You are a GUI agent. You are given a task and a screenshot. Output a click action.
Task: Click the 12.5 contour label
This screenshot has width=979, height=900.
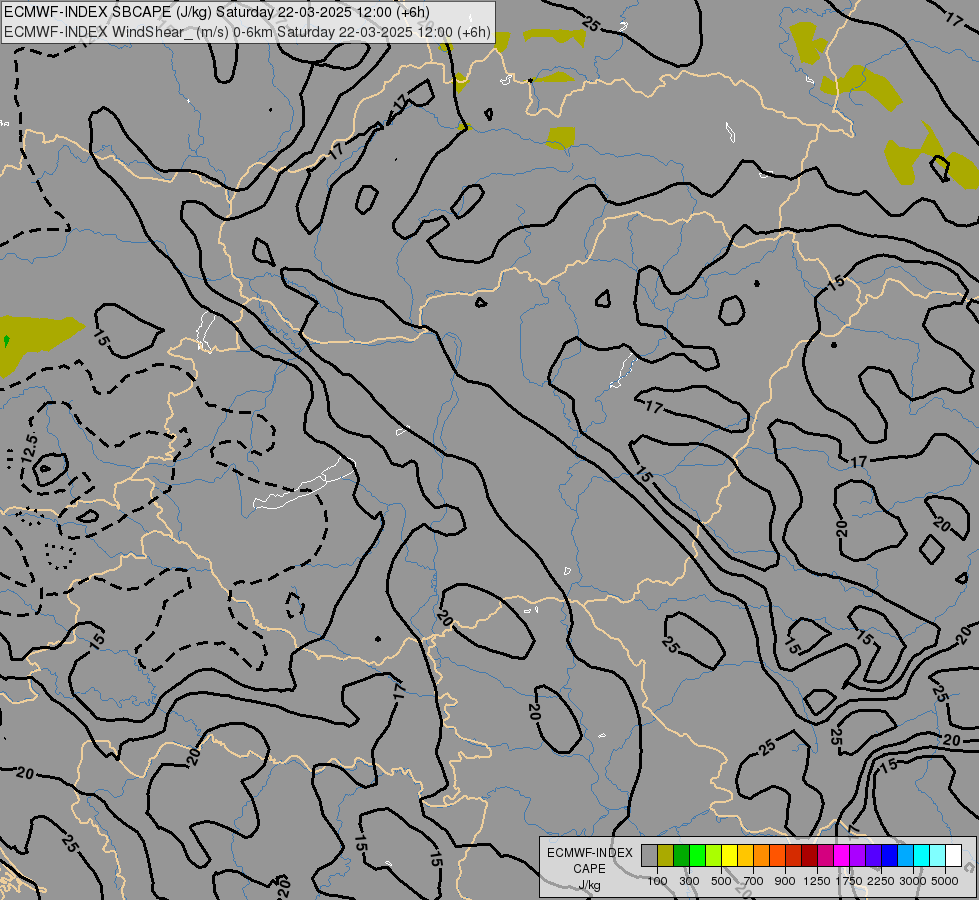point(29,448)
